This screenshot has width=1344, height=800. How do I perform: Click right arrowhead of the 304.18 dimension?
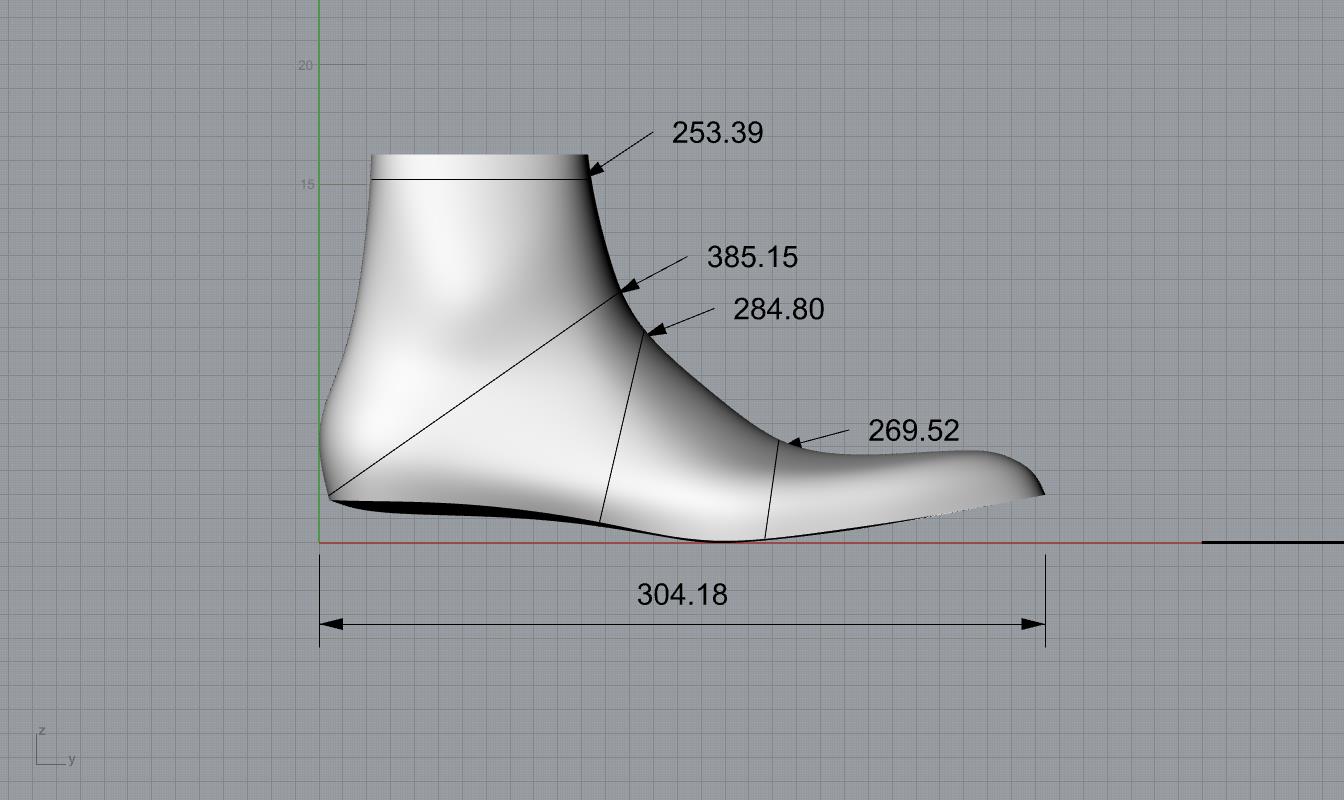1033,624
